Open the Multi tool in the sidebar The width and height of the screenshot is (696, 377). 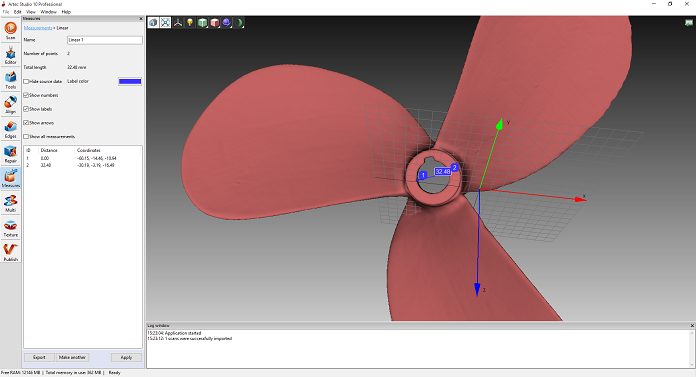point(10,203)
